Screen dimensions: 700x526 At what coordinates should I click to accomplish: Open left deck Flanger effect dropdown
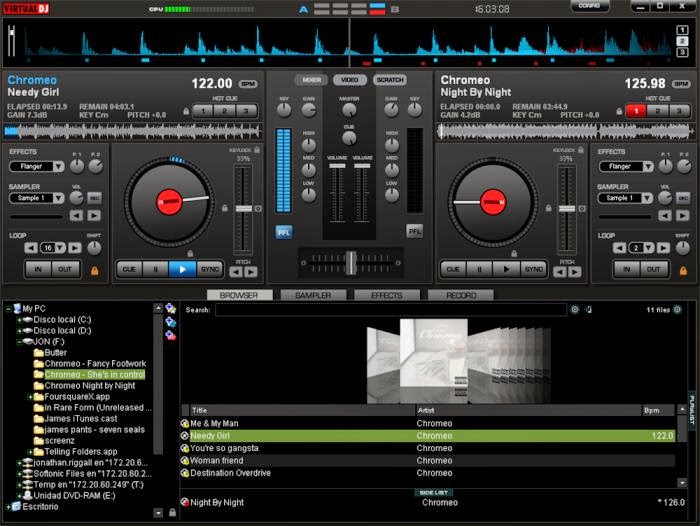pos(58,167)
